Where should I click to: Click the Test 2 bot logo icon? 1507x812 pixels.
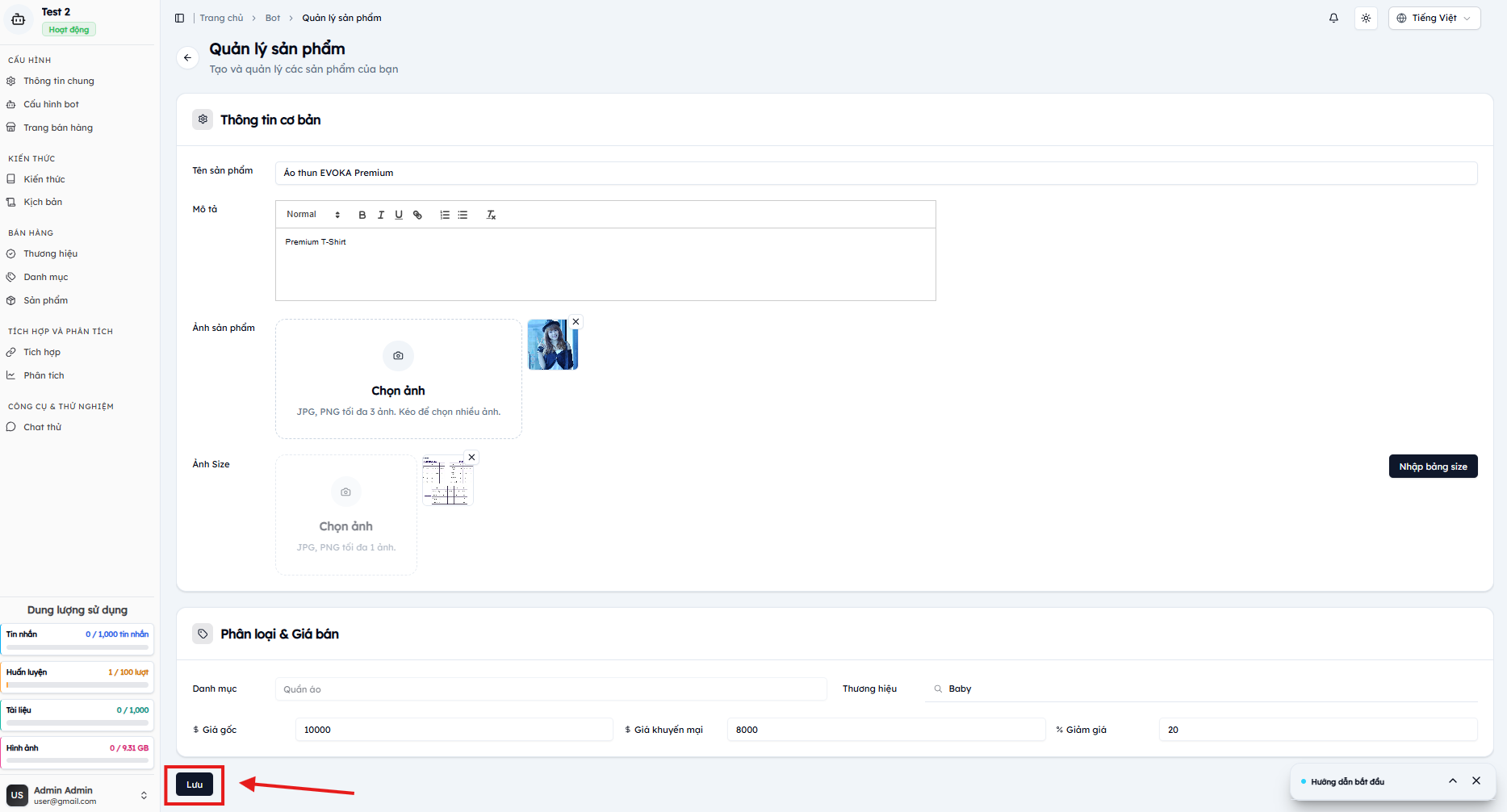click(x=19, y=19)
